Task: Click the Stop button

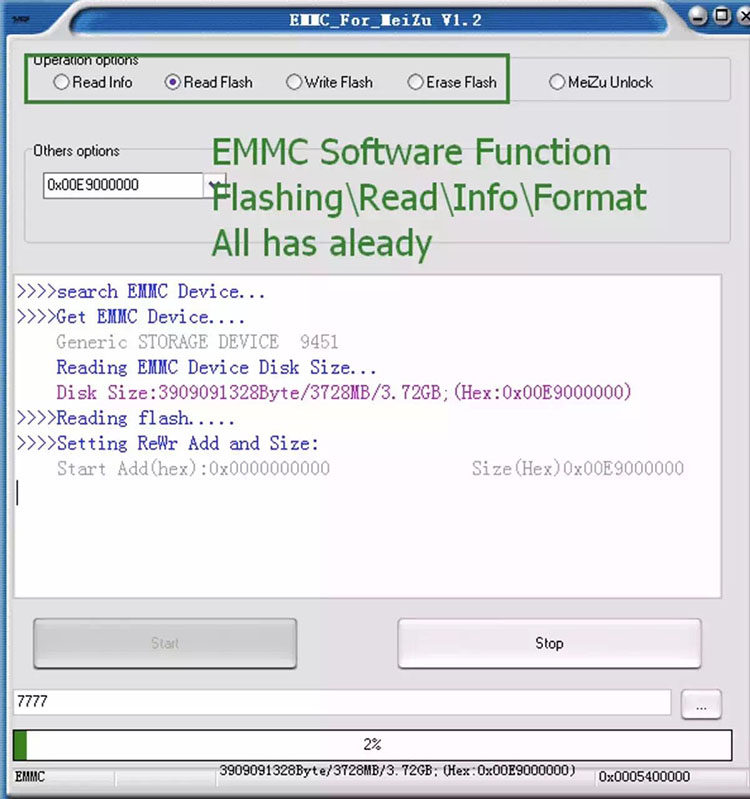Action: pyautogui.click(x=549, y=643)
